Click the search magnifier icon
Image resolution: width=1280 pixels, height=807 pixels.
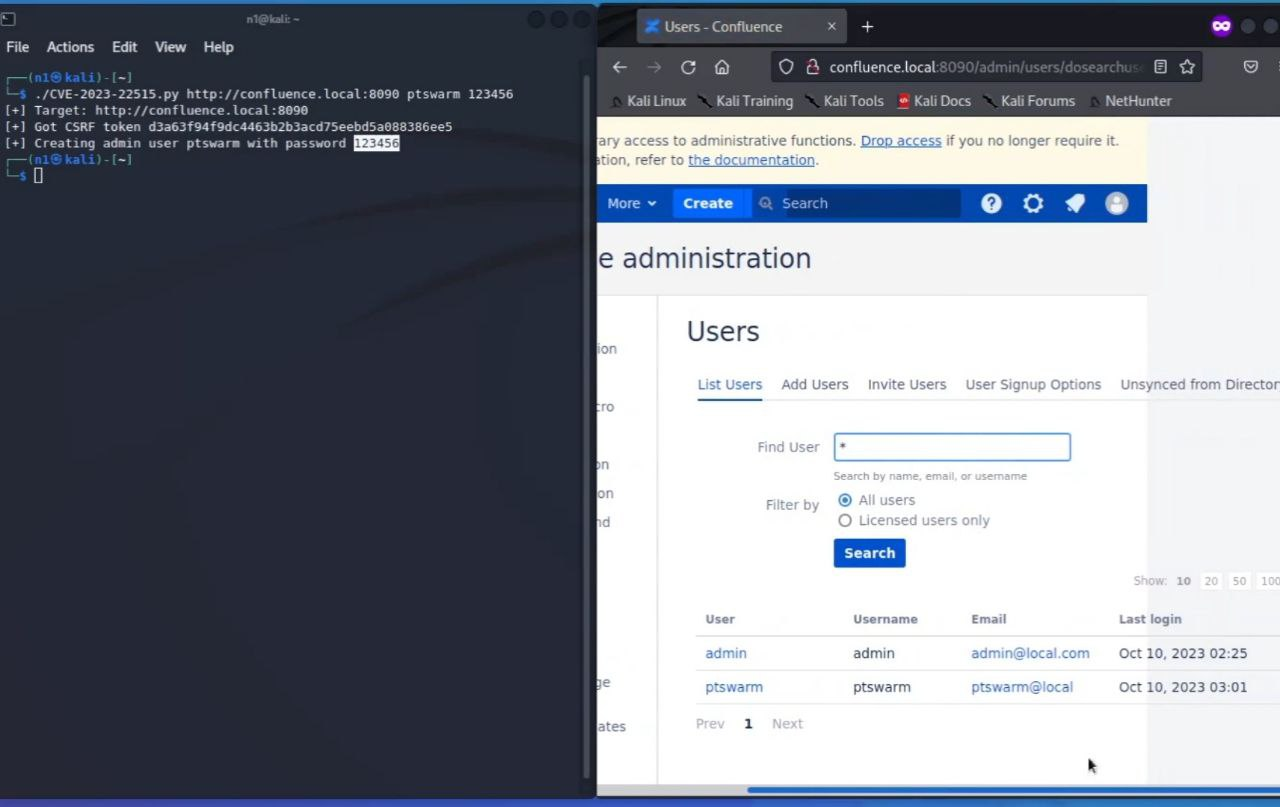coord(766,203)
